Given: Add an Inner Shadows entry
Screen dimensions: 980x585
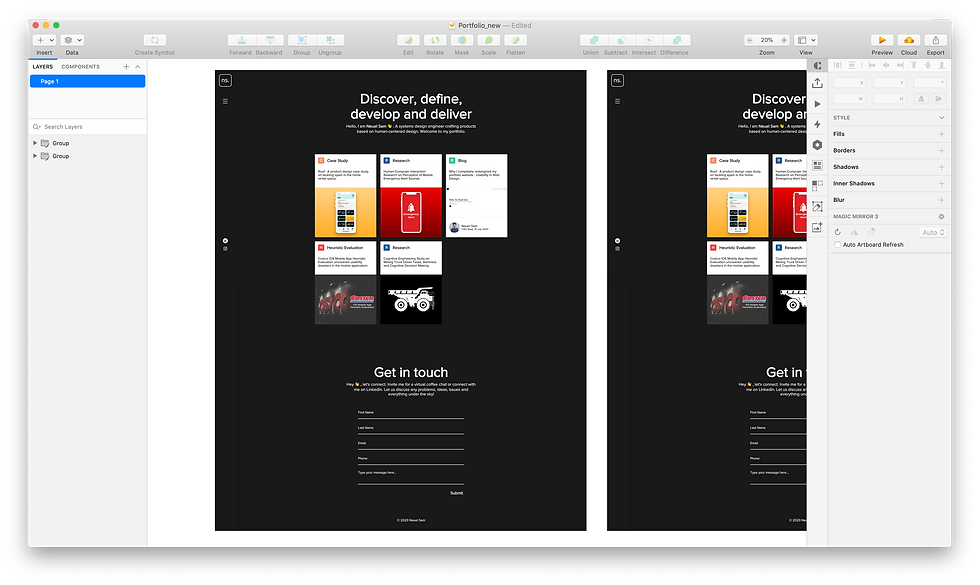Looking at the screenshot, I should pos(941,184).
